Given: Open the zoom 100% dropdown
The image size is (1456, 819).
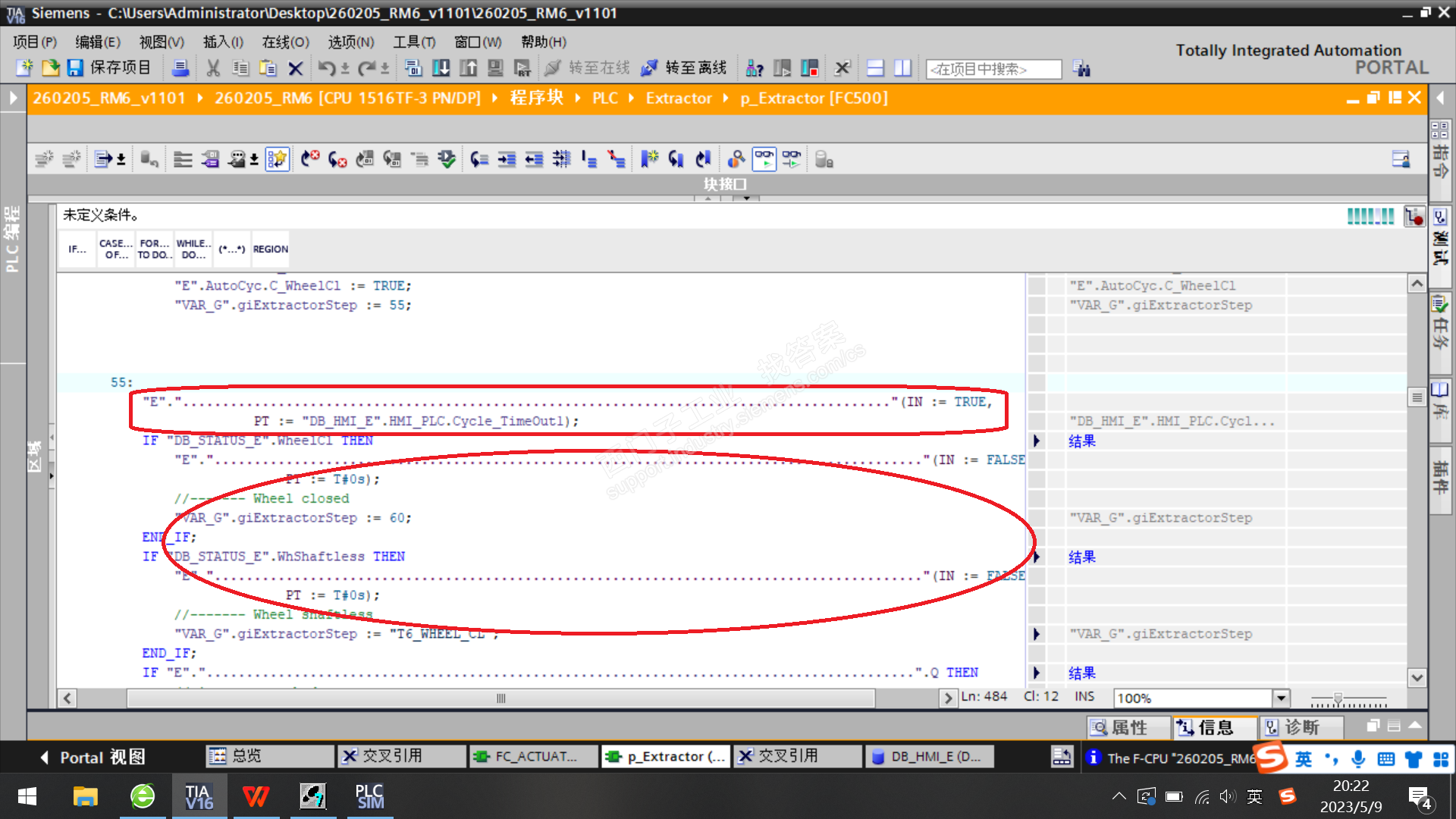Looking at the screenshot, I should [1281, 698].
